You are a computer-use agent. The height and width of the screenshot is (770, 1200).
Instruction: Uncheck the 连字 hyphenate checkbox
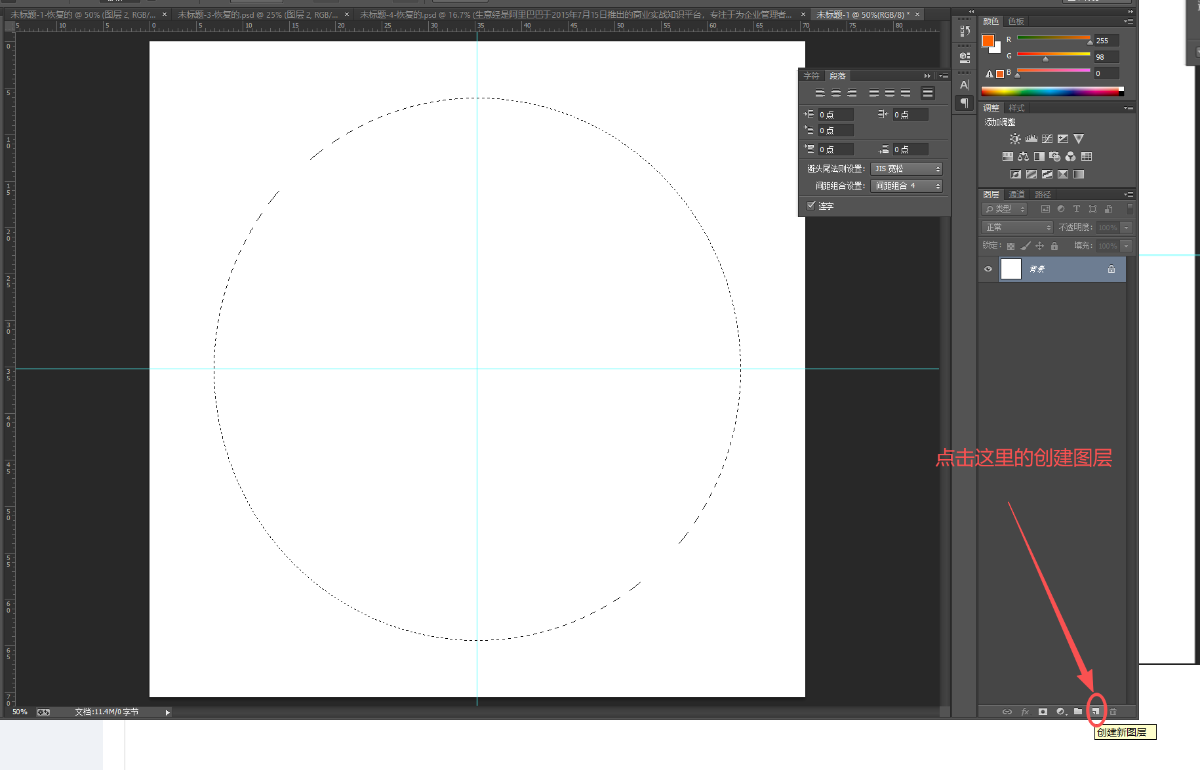[811, 205]
